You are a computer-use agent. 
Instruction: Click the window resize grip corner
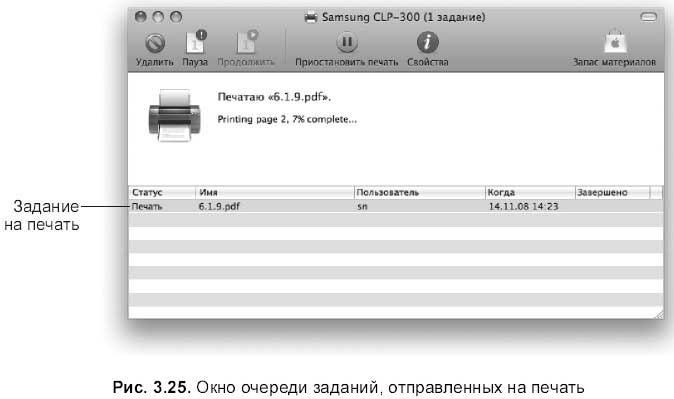(659, 314)
